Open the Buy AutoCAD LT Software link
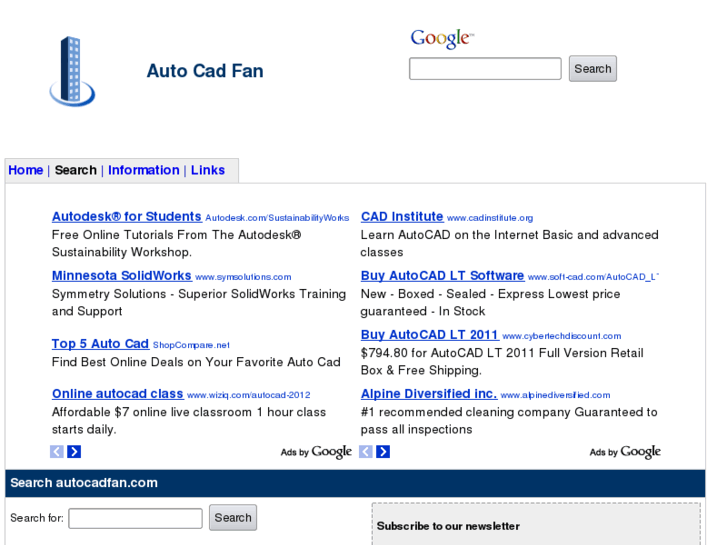The height and width of the screenshot is (545, 727). [x=442, y=276]
